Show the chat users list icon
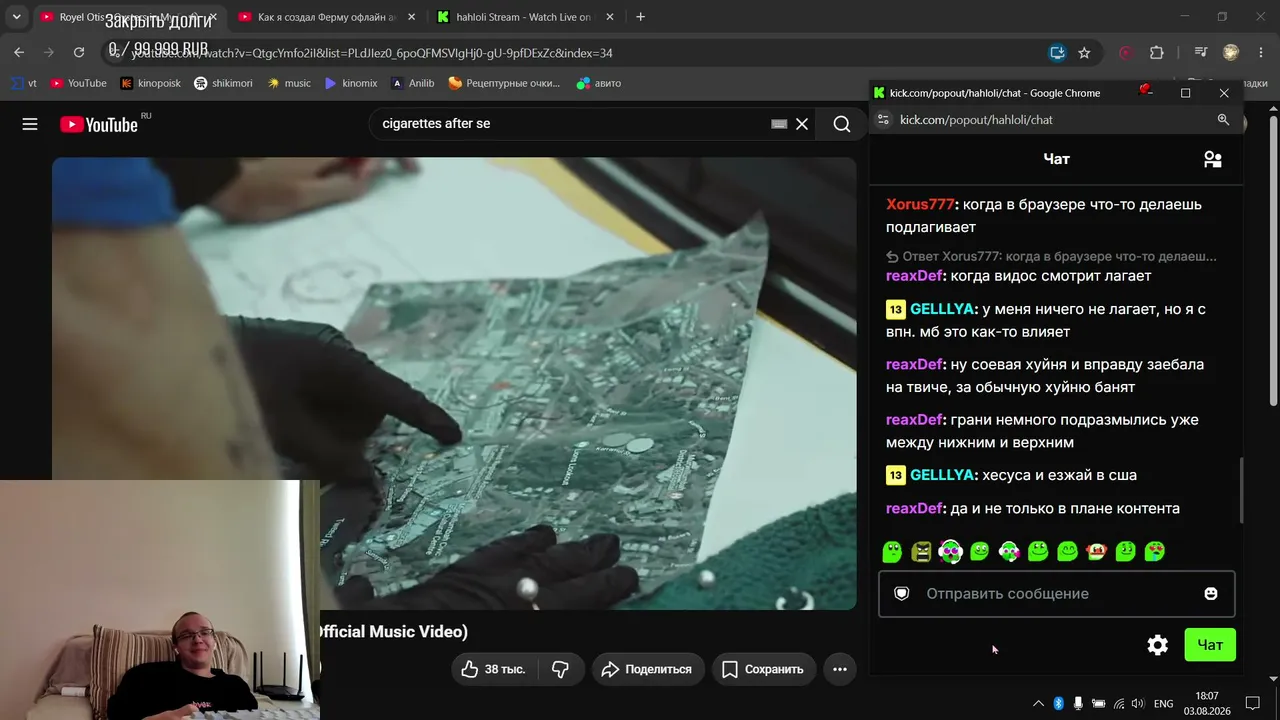 click(x=1213, y=159)
